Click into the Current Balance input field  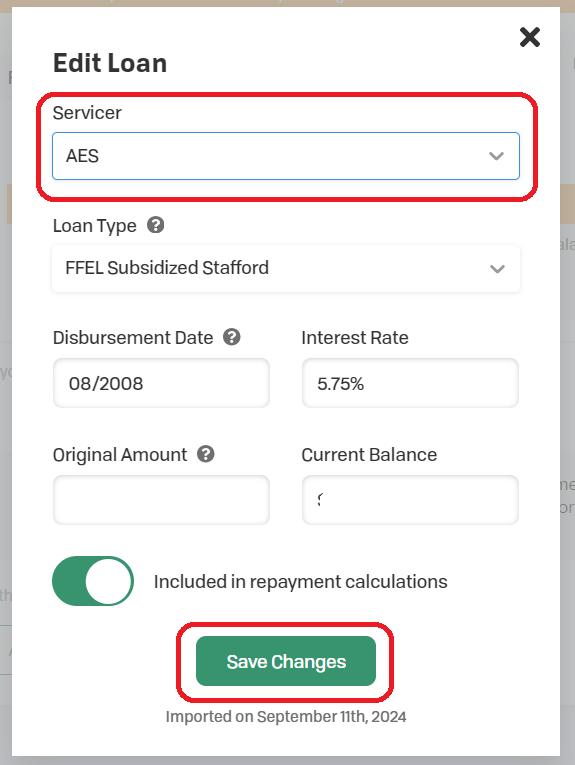(x=410, y=500)
